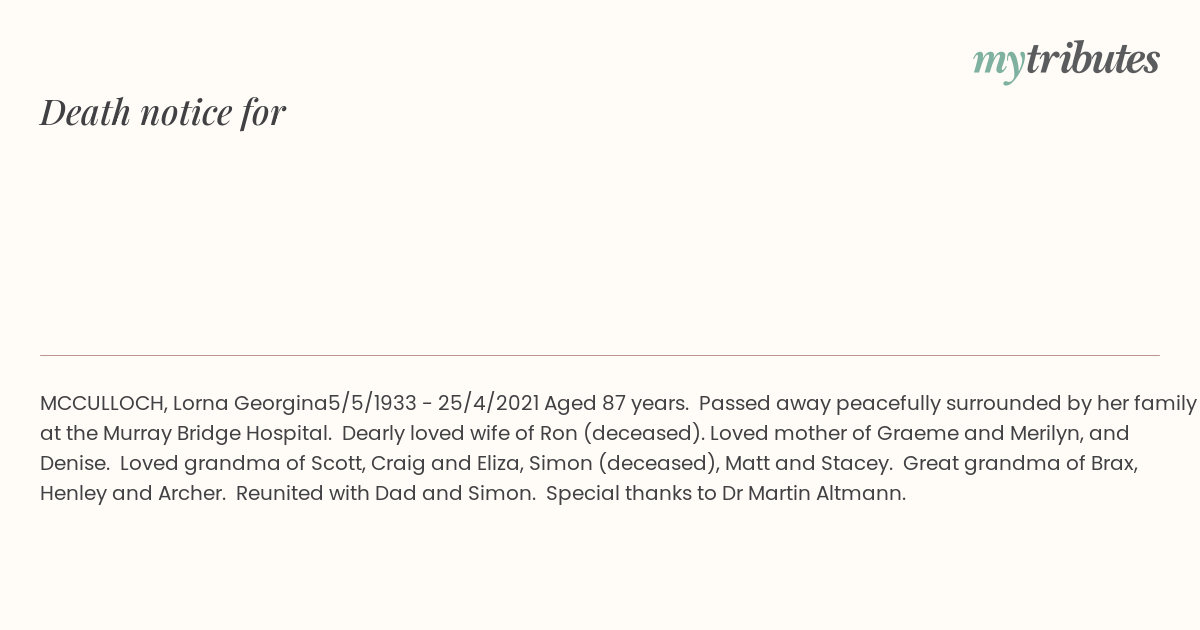Select the "Death notice for" heading

[x=163, y=112]
